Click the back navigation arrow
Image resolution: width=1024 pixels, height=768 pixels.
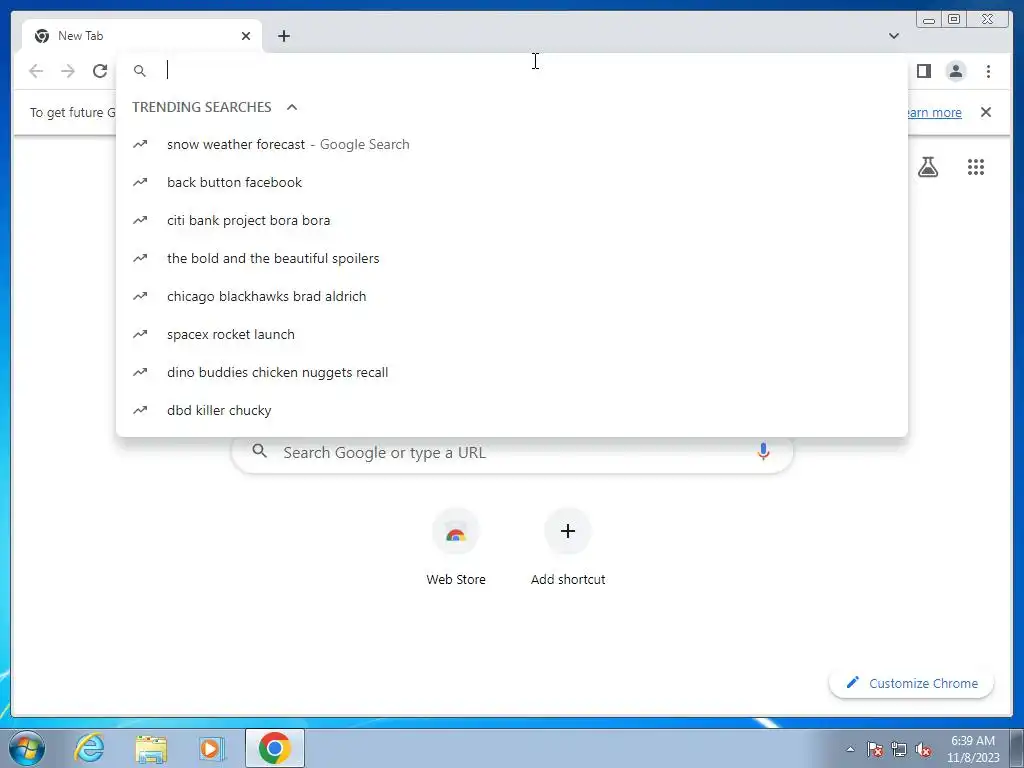coord(36,71)
